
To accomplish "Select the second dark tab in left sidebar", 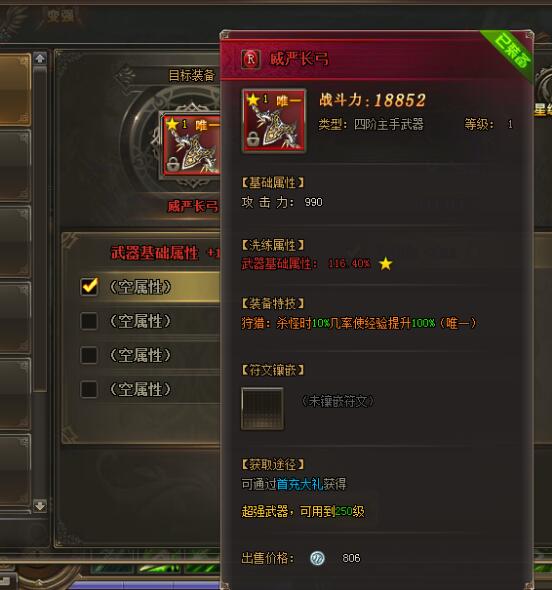I will point(15,166).
